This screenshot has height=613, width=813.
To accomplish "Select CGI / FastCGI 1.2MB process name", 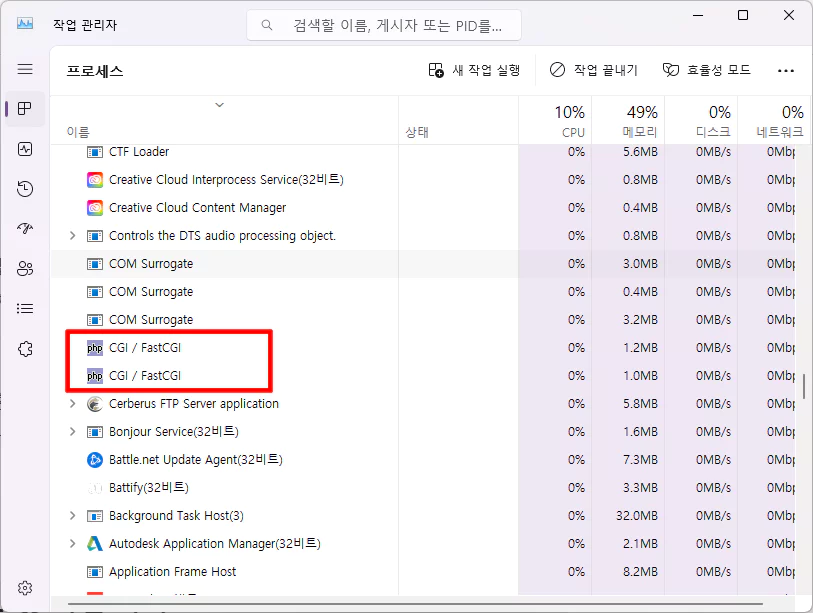I will pyautogui.click(x=145, y=347).
